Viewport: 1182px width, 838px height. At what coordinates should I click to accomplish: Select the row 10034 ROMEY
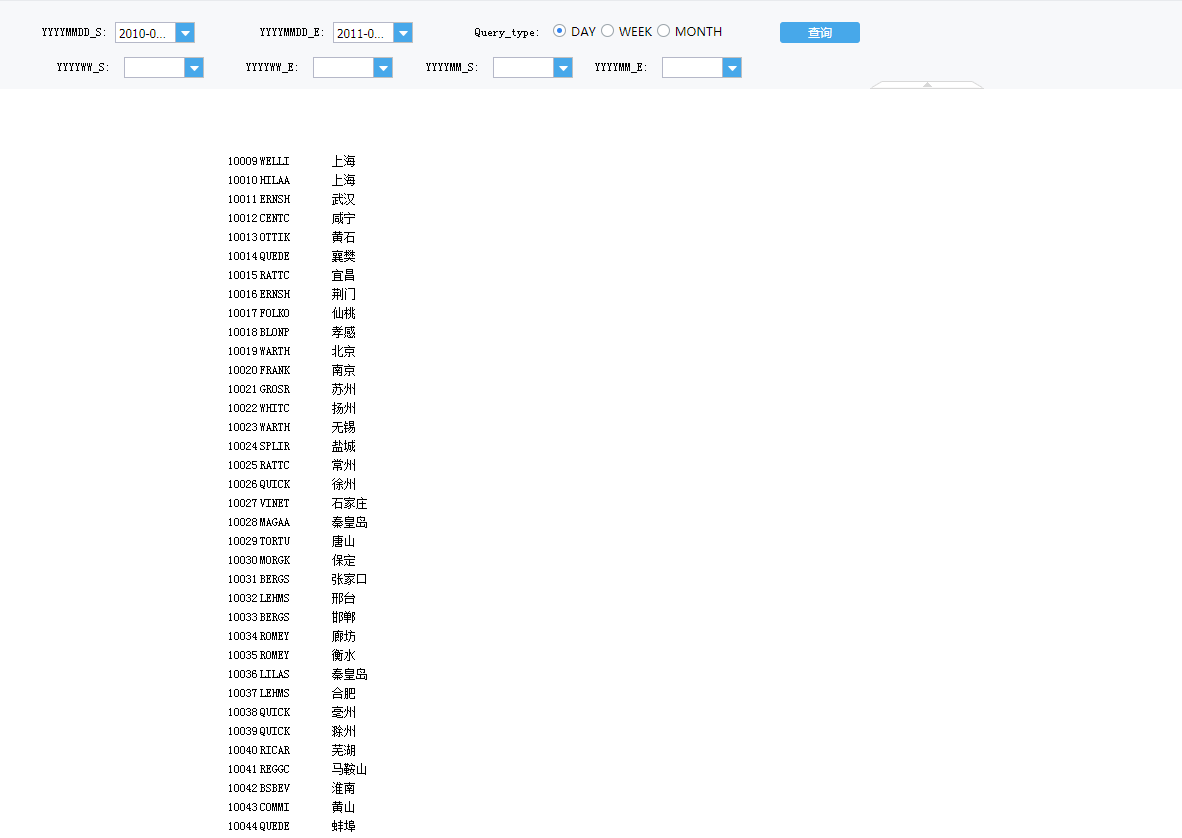[x=292, y=636]
